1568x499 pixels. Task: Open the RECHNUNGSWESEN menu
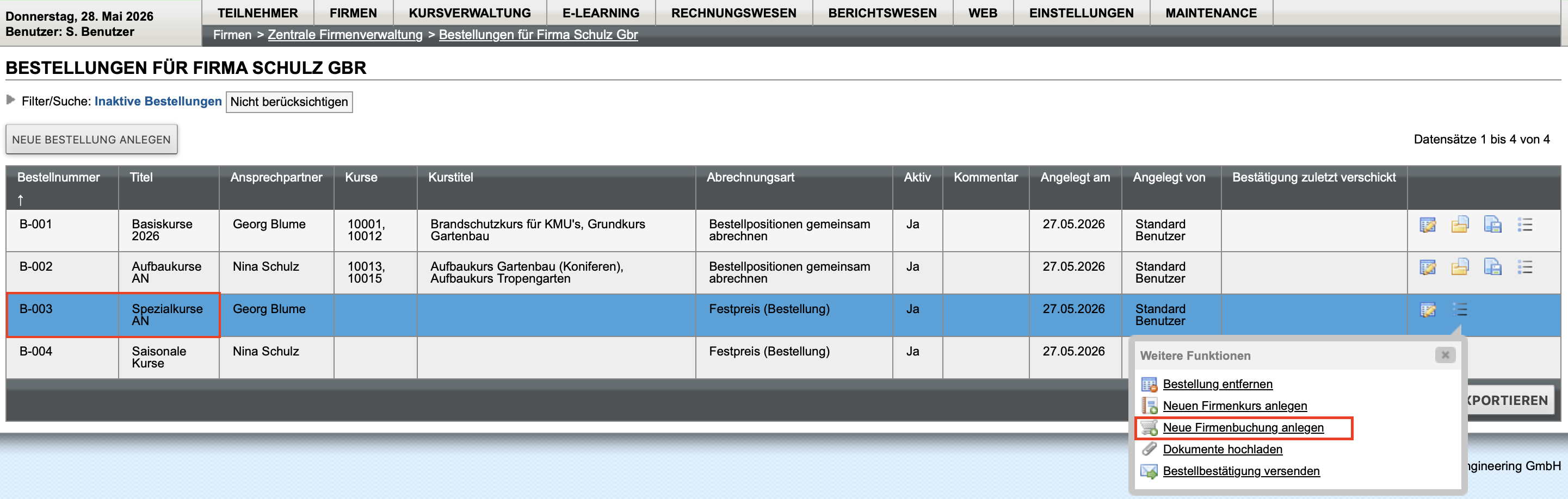tap(733, 13)
